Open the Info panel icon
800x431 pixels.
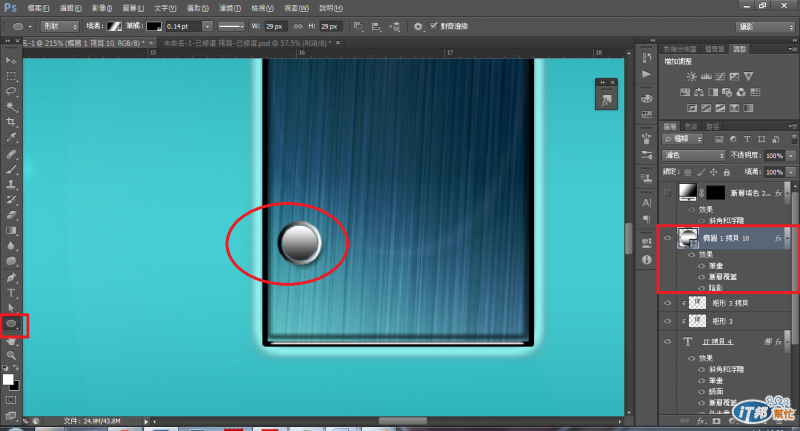coord(646,260)
